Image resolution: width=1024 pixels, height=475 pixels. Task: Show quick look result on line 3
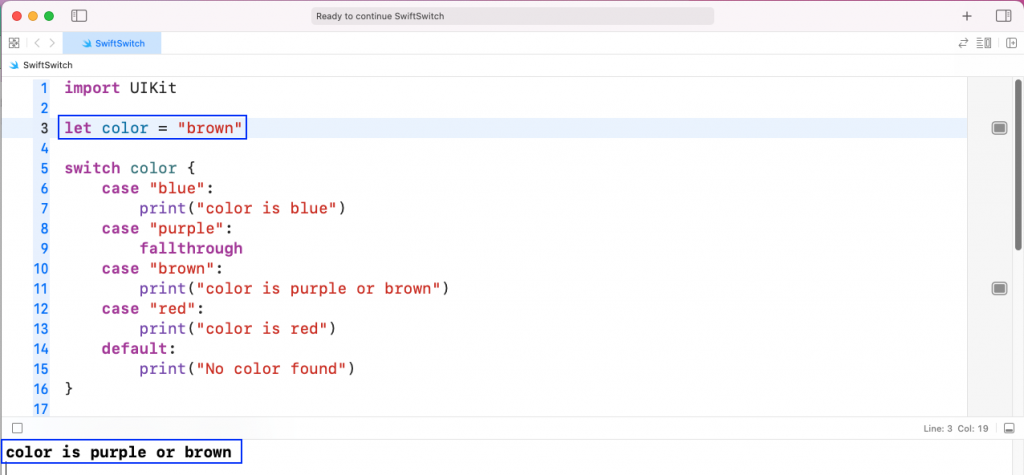pyautogui.click(x=999, y=128)
